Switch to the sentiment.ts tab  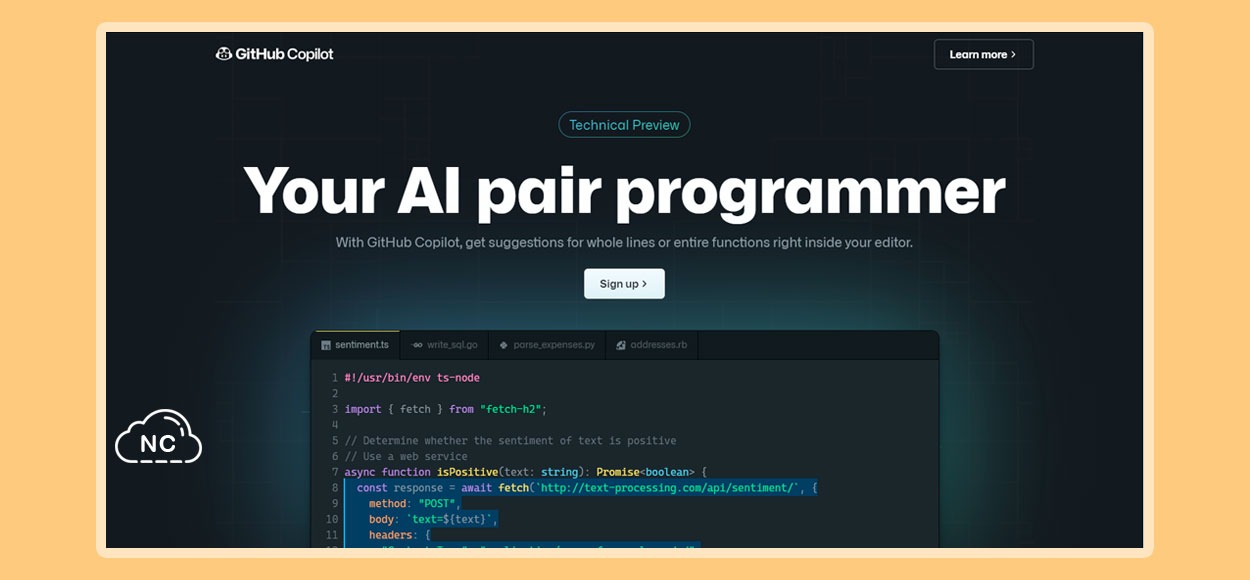click(355, 345)
